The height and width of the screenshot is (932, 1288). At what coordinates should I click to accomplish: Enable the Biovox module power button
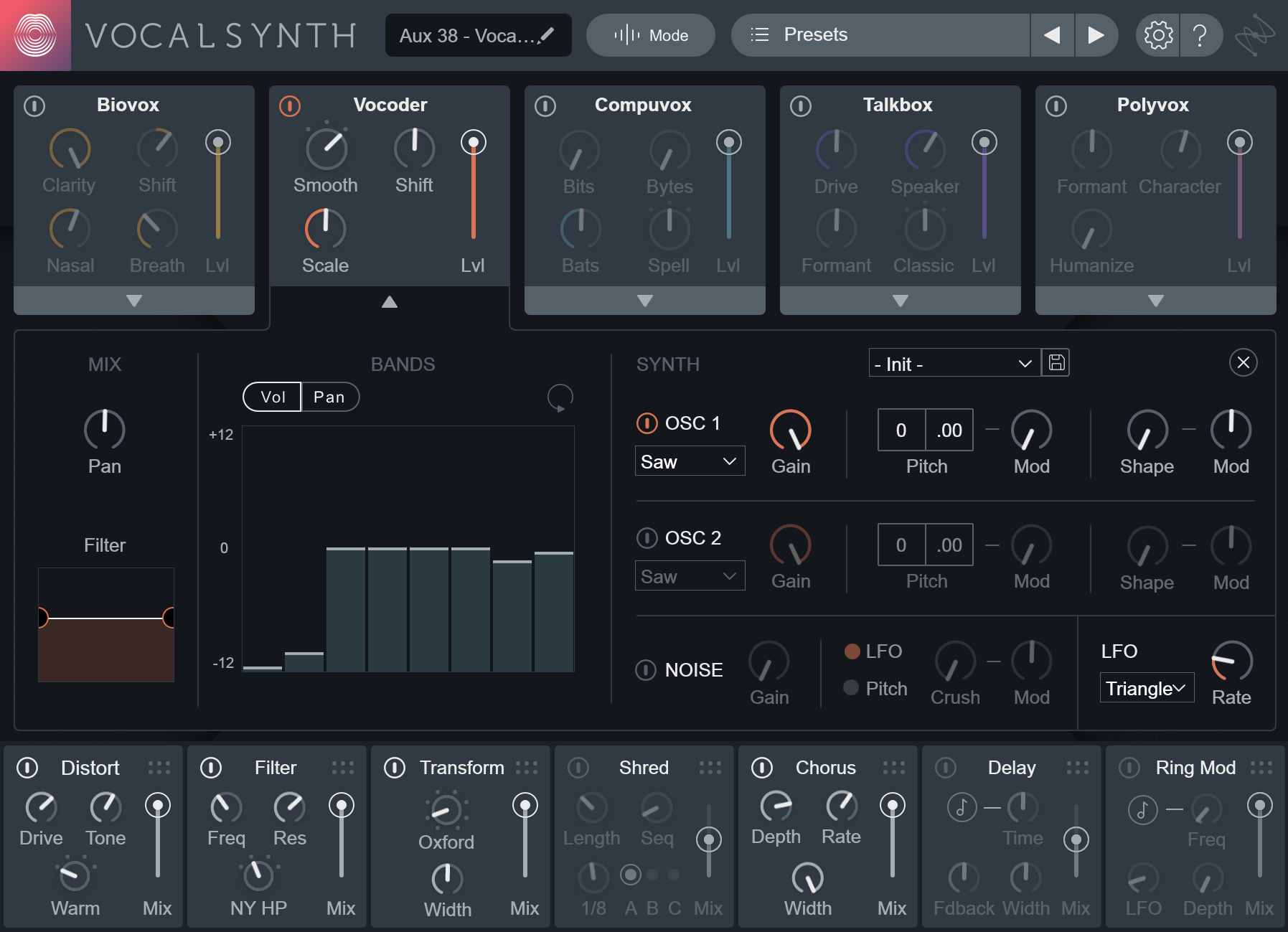[x=34, y=106]
